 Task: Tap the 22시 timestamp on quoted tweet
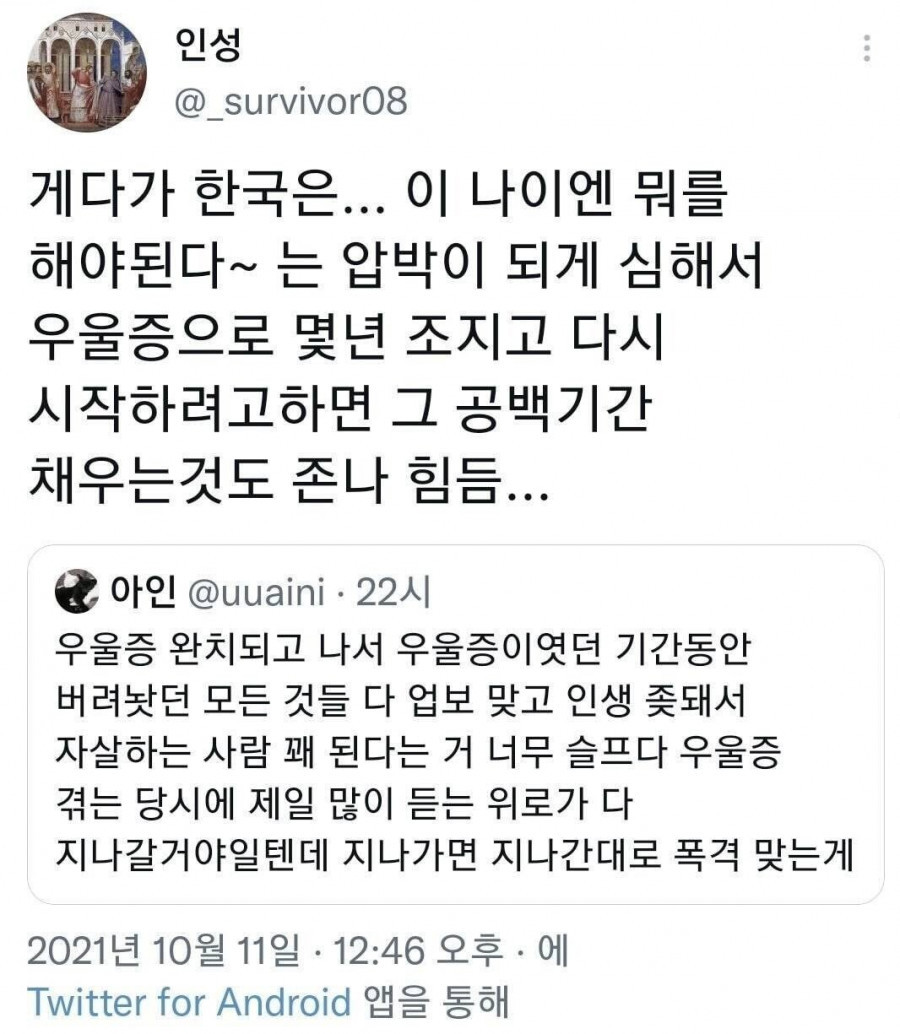point(393,592)
